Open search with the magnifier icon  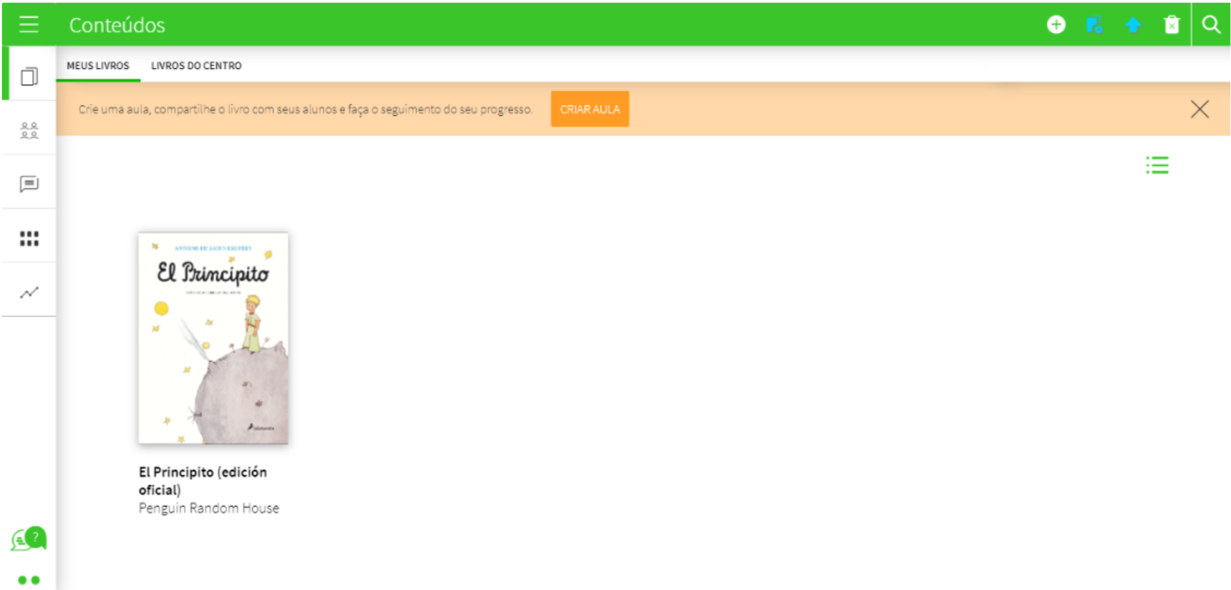[1211, 25]
